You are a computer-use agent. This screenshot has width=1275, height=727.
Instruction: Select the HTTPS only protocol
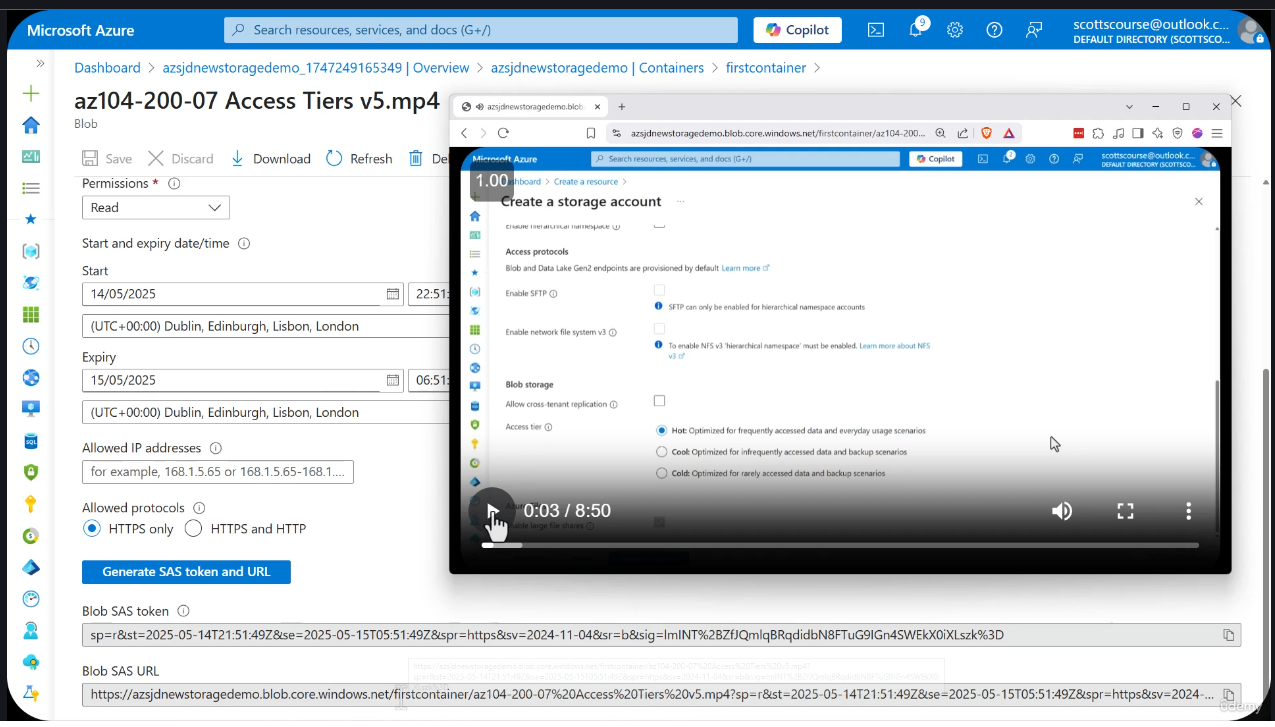[x=91, y=528]
